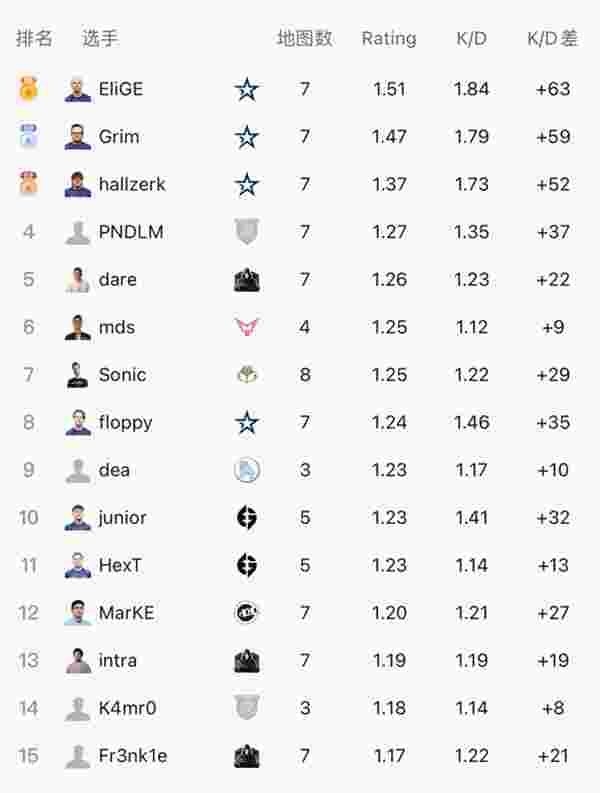Click floppy's player avatar photo
600x793 pixels.
click(x=78, y=423)
